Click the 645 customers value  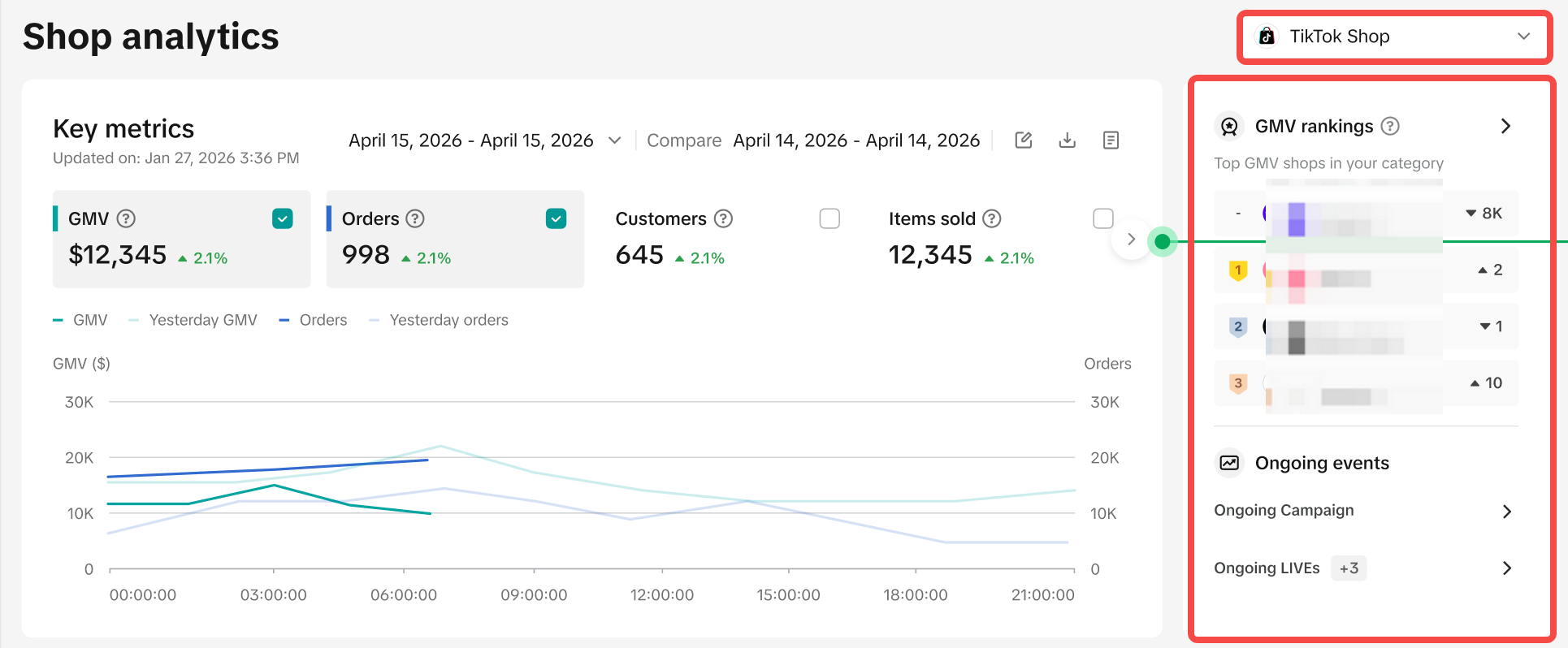point(639,255)
